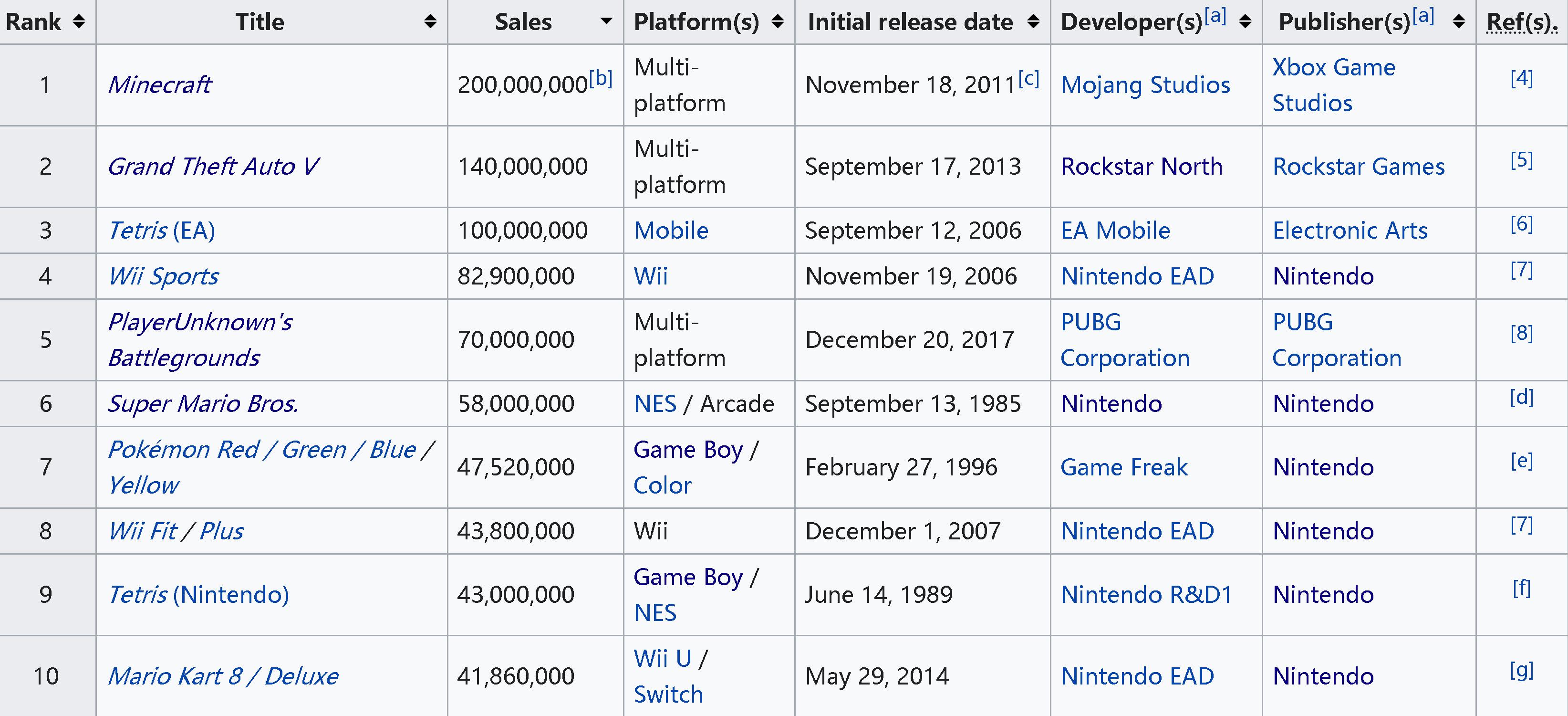Open the Switch platform link
Screen dimensions: 1568x716
point(668,694)
